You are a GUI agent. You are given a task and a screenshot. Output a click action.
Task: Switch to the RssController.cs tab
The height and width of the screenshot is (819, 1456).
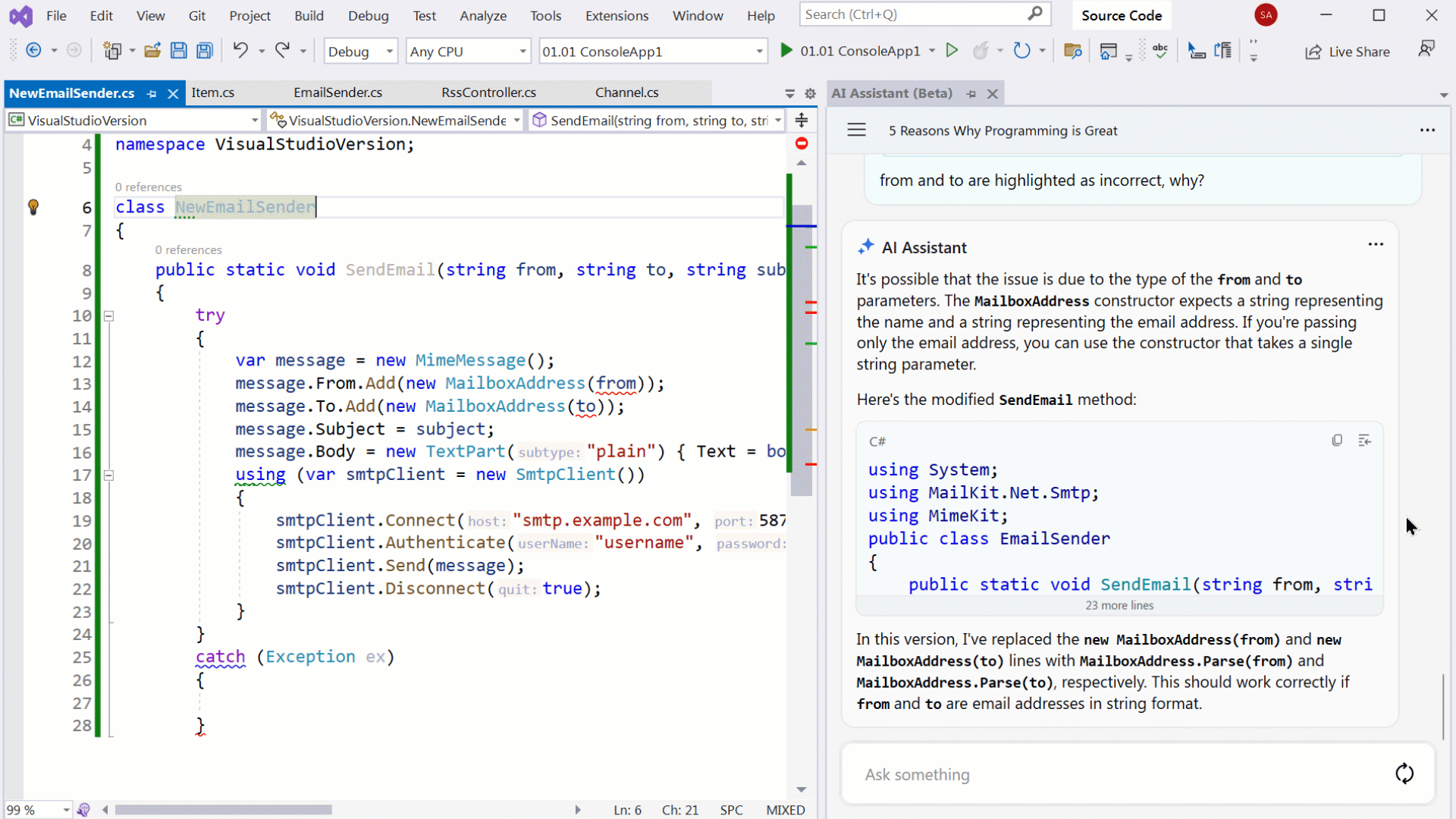[x=488, y=93]
